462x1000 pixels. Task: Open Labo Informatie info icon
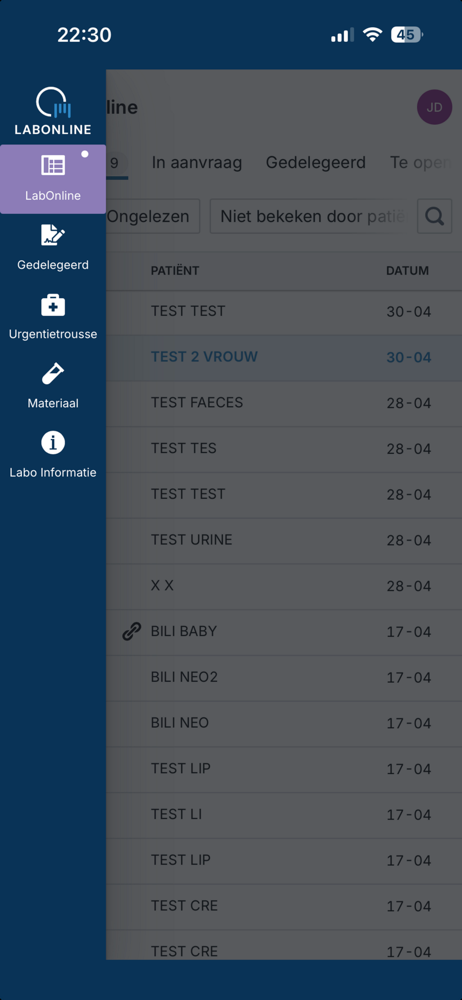[x=53, y=443]
